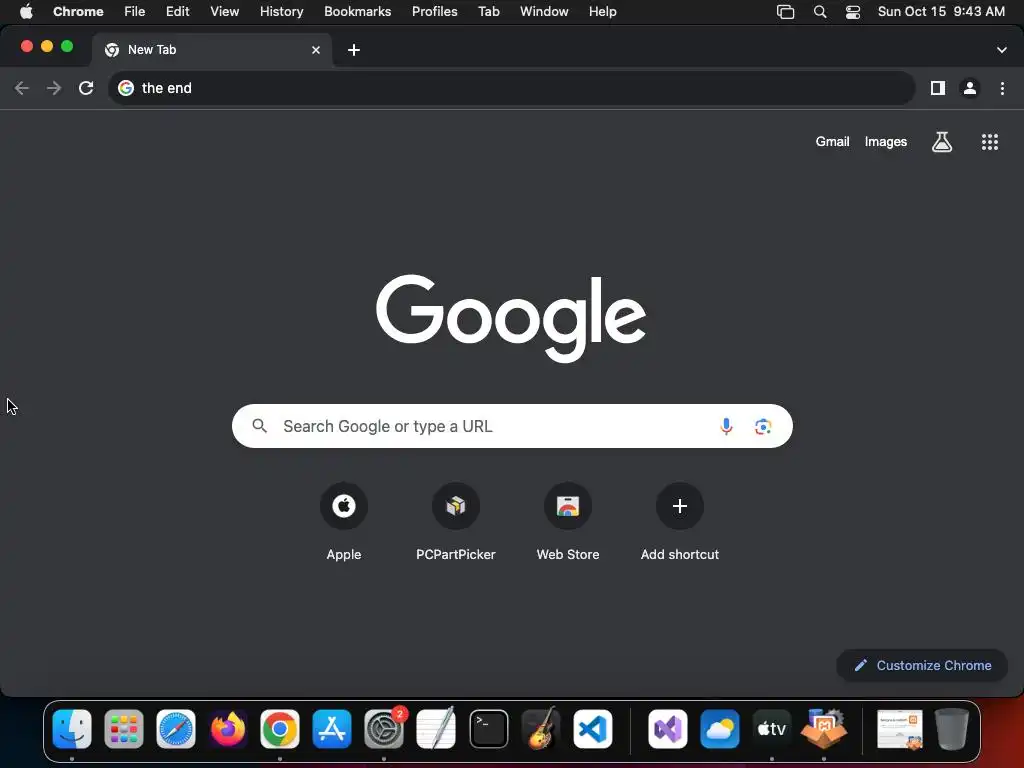
Task: Open Control Center in menu bar
Action: [x=852, y=12]
